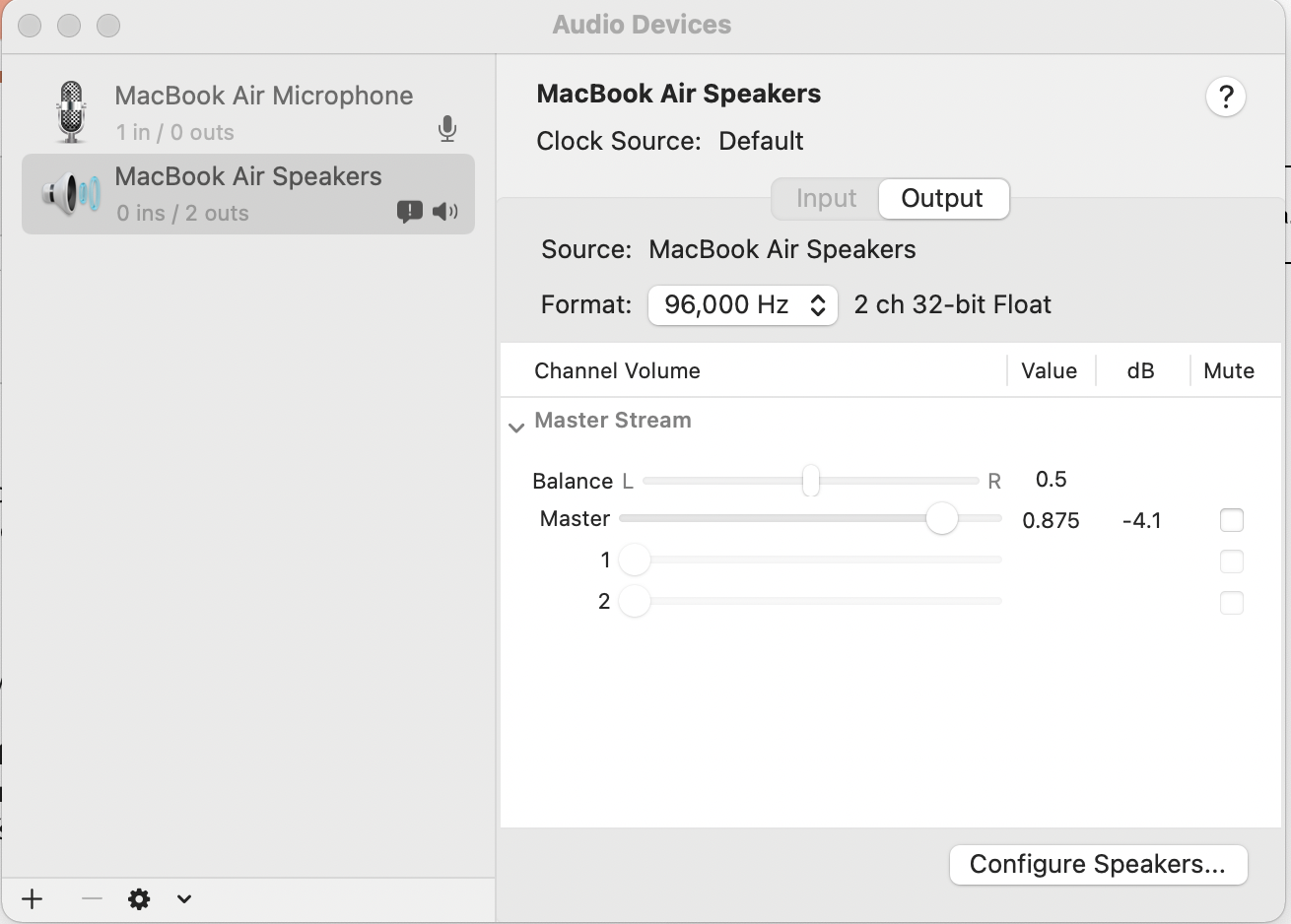Screen dimensions: 1291x924
Task: Open the help question mark button
Action: tap(1226, 97)
